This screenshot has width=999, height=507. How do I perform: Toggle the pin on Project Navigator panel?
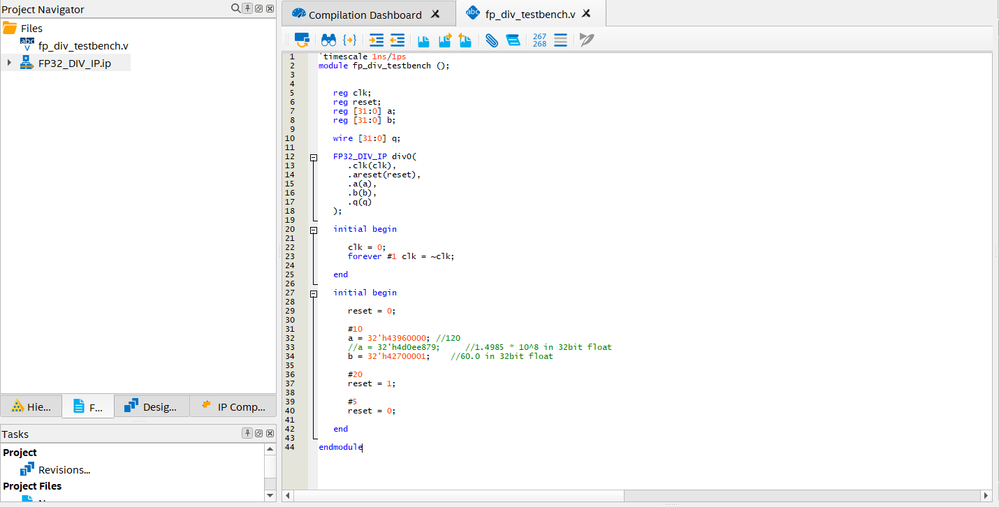[247, 9]
